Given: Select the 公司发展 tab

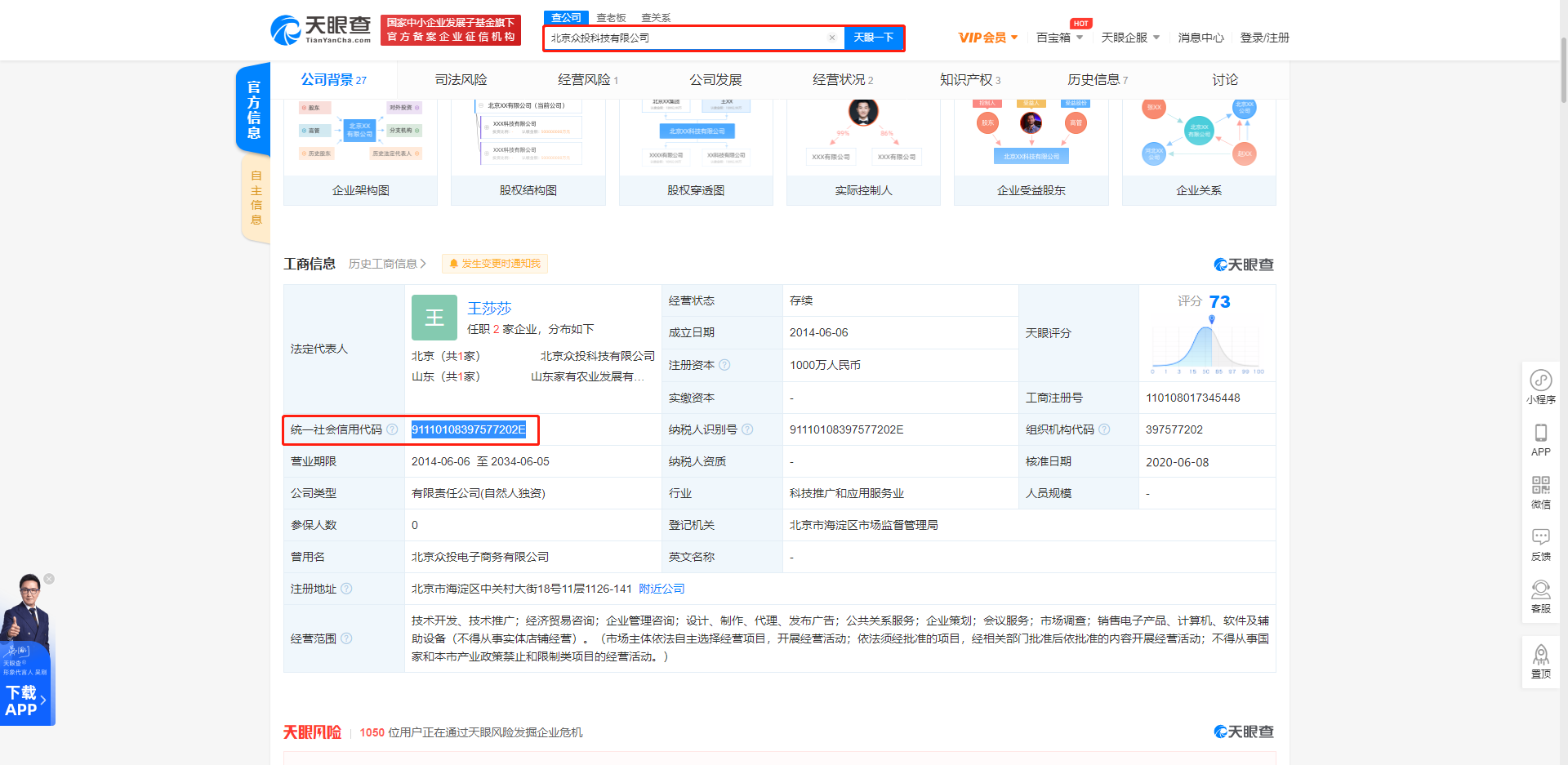Looking at the screenshot, I should point(715,79).
